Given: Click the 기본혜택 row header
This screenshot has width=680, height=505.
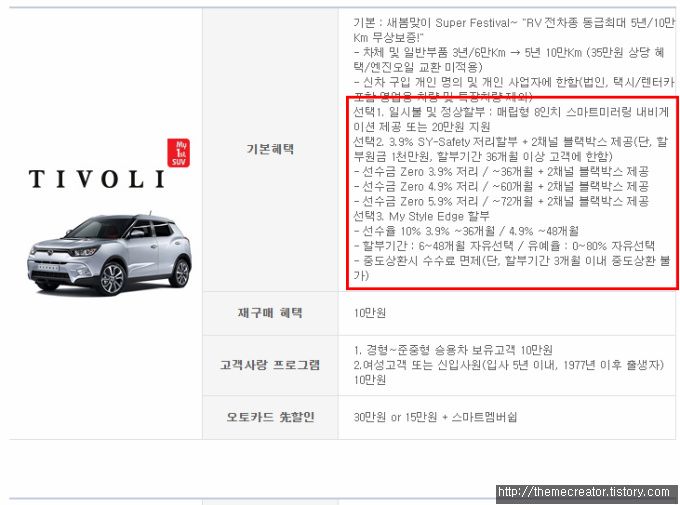Looking at the screenshot, I should [270, 149].
